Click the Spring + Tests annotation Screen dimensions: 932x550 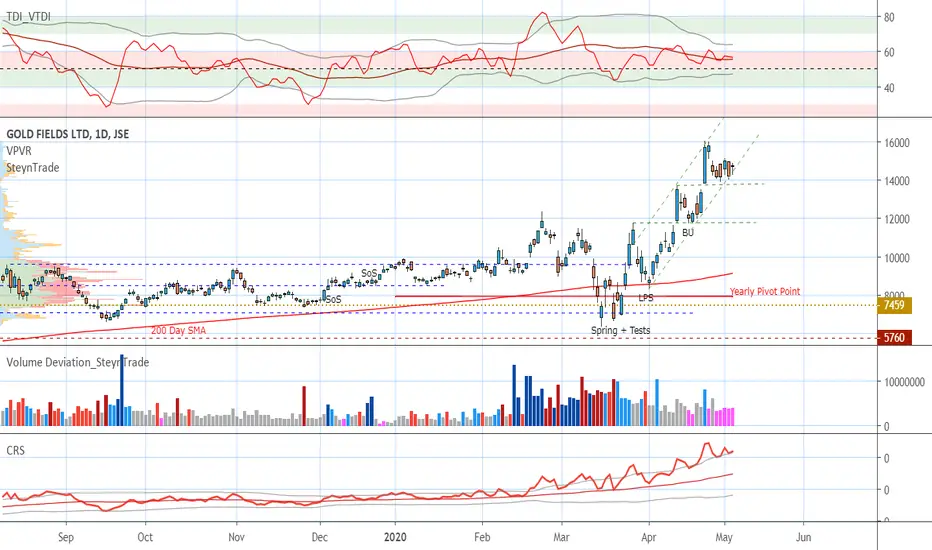pyautogui.click(x=621, y=330)
